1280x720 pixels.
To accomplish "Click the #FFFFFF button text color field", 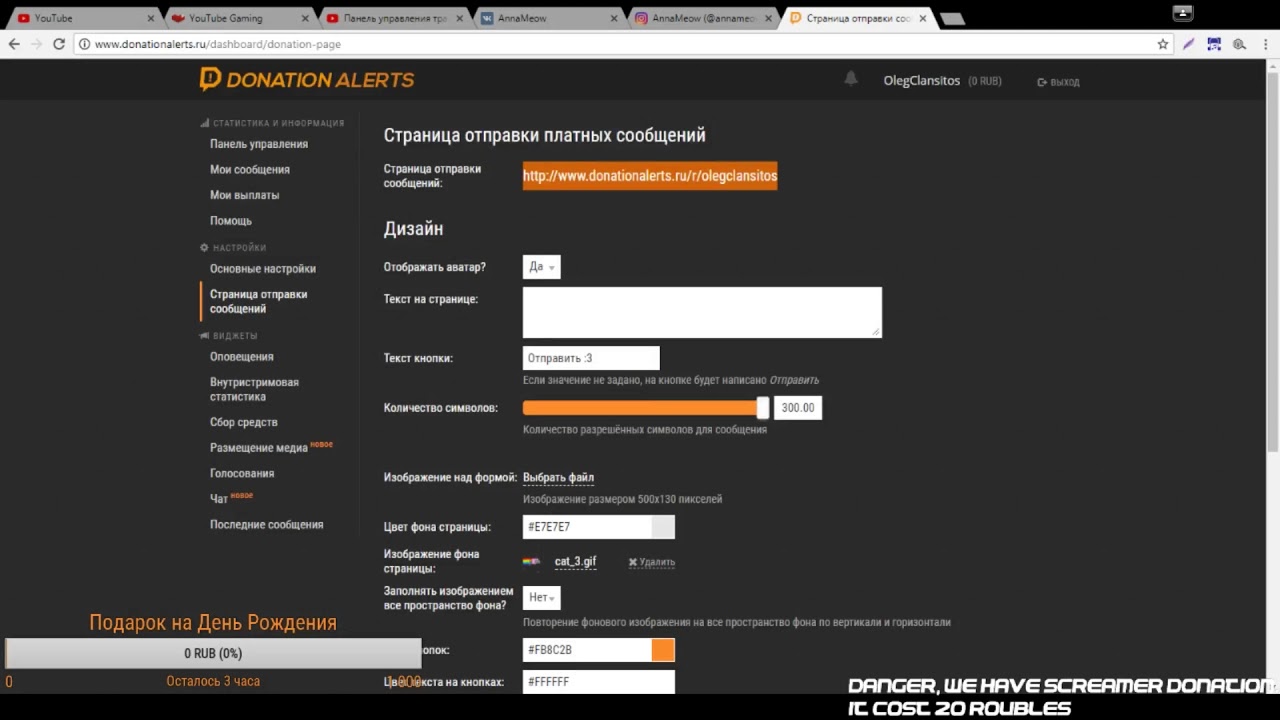I will (598, 682).
